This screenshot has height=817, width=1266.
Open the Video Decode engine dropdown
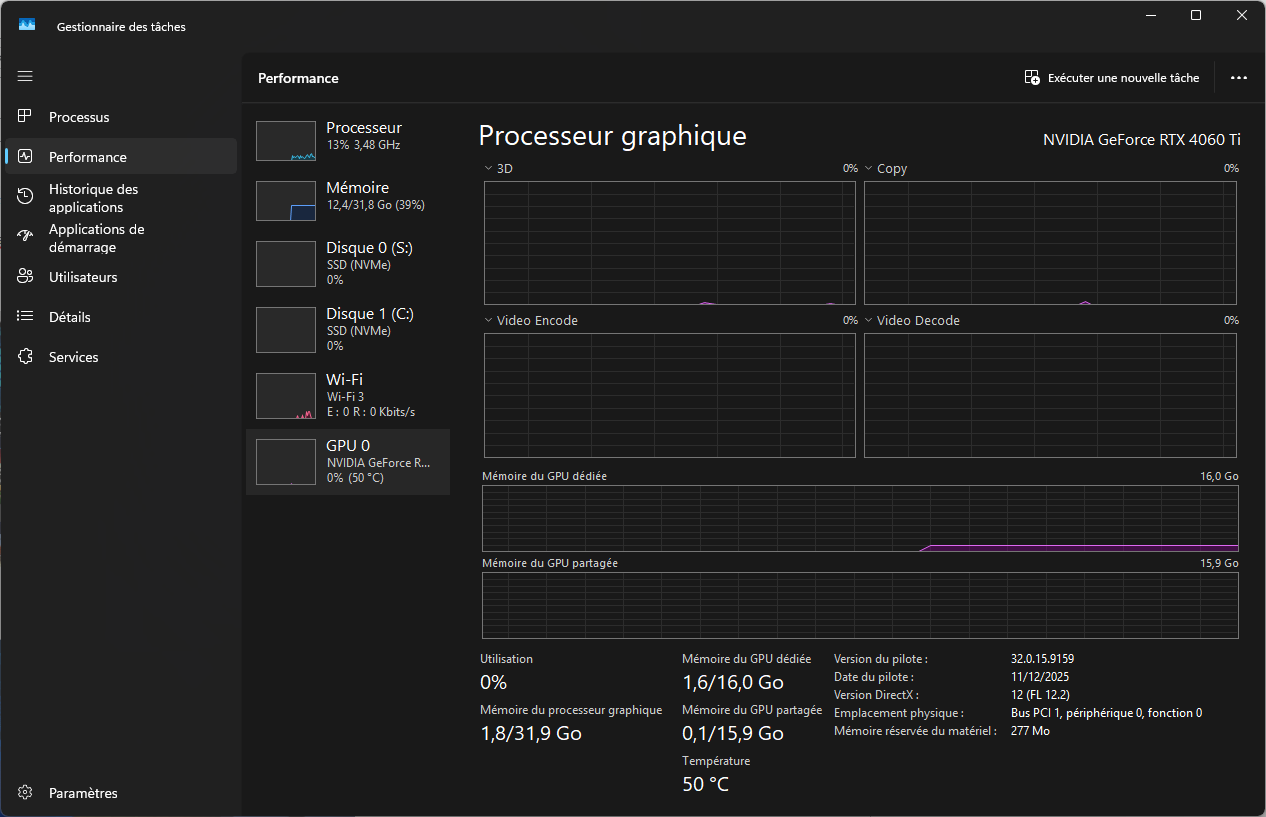(x=869, y=321)
